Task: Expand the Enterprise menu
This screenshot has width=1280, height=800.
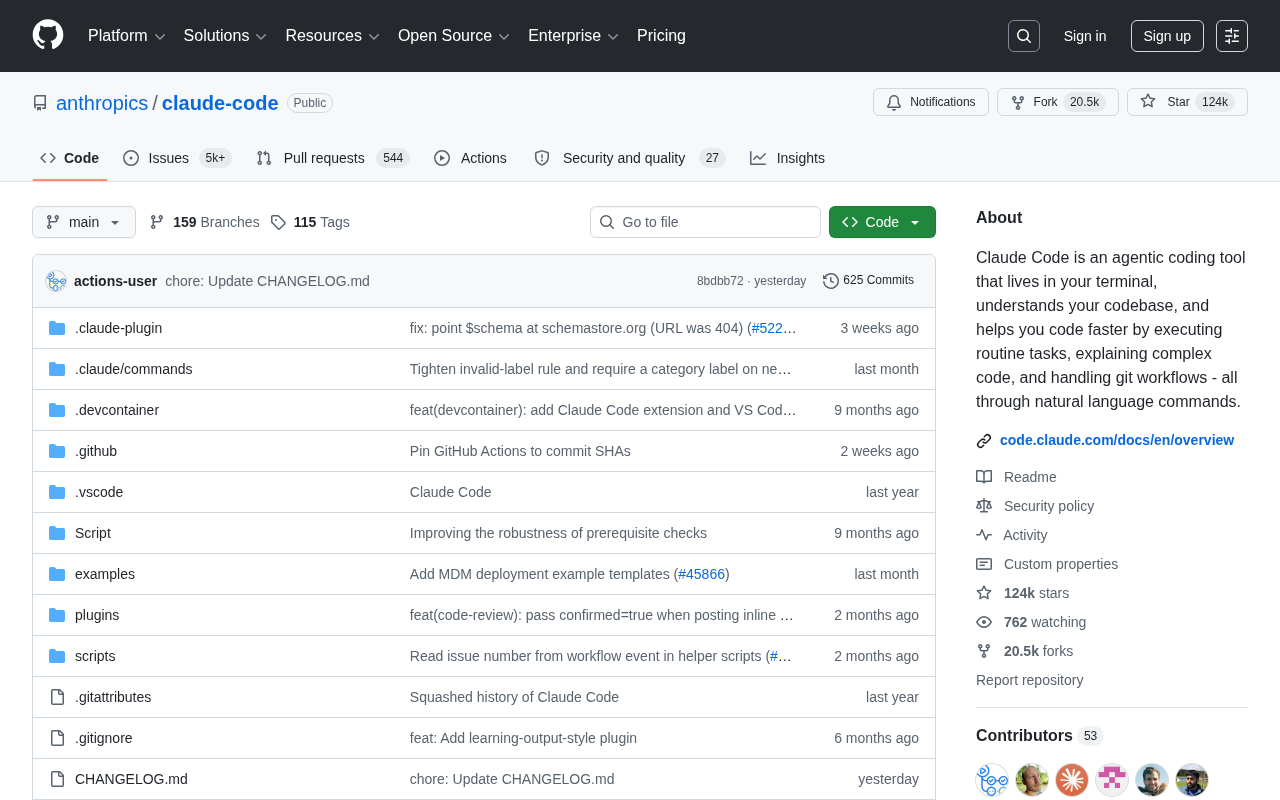Action: (x=574, y=36)
